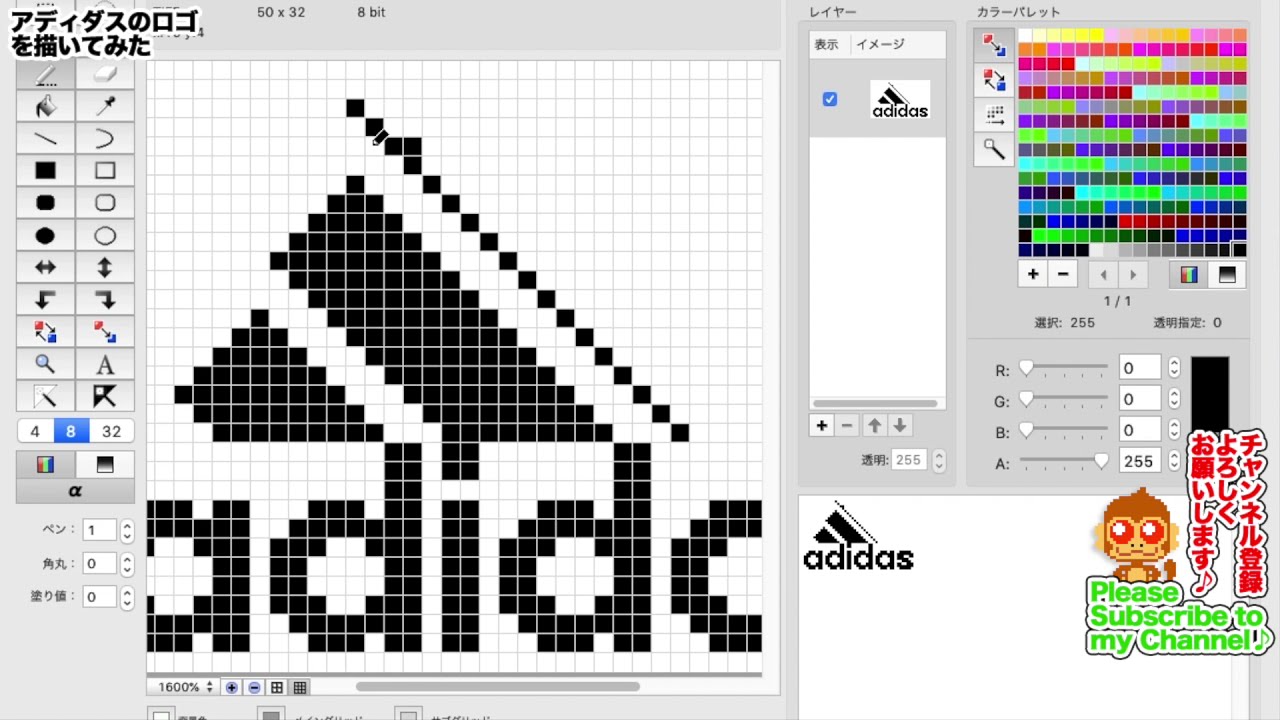Adjust the G value stepper
Screen dimensions: 1280x720
pyautogui.click(x=1174, y=400)
